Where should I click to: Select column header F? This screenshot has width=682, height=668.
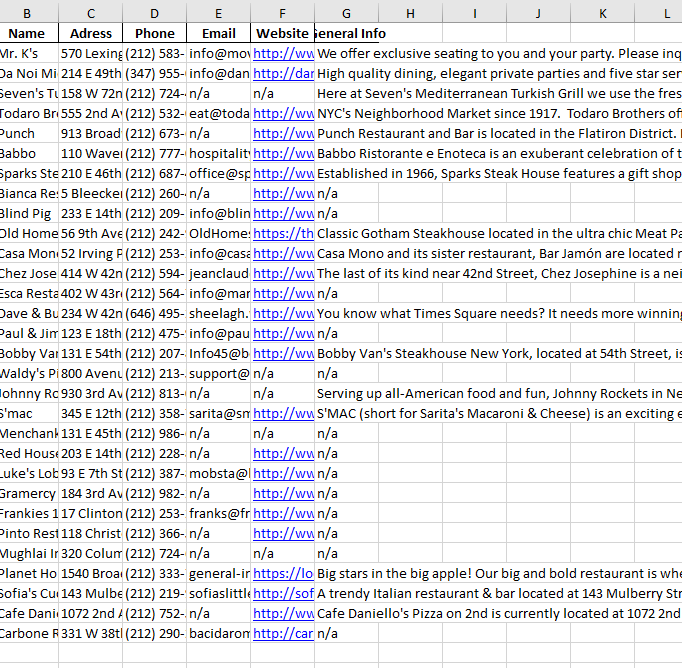tap(282, 13)
